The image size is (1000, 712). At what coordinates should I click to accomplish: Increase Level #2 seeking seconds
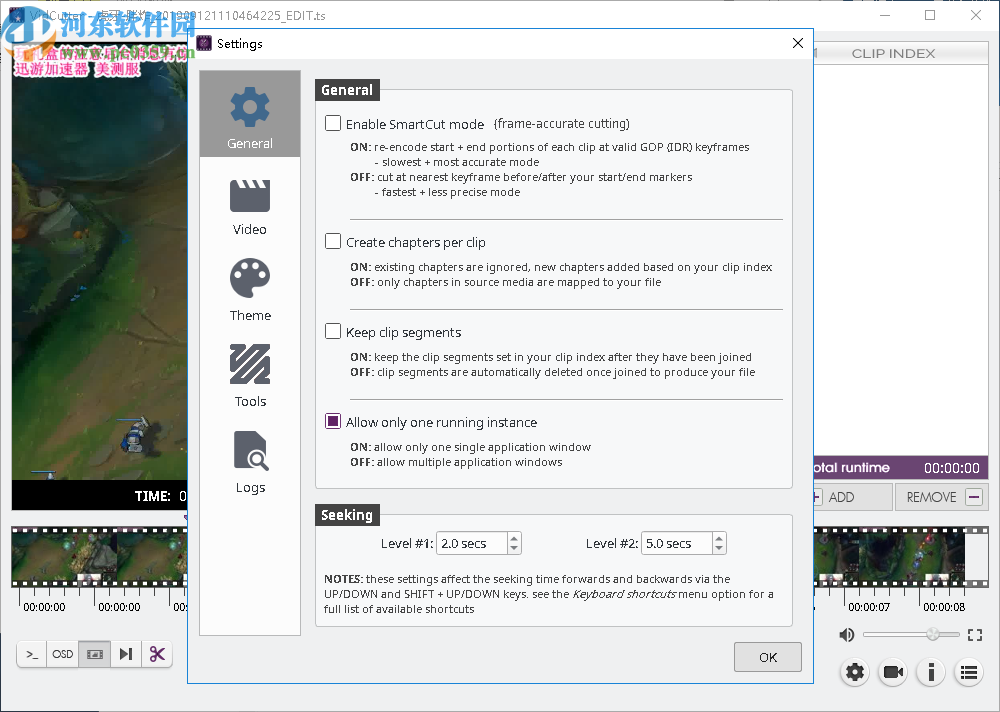click(719, 538)
